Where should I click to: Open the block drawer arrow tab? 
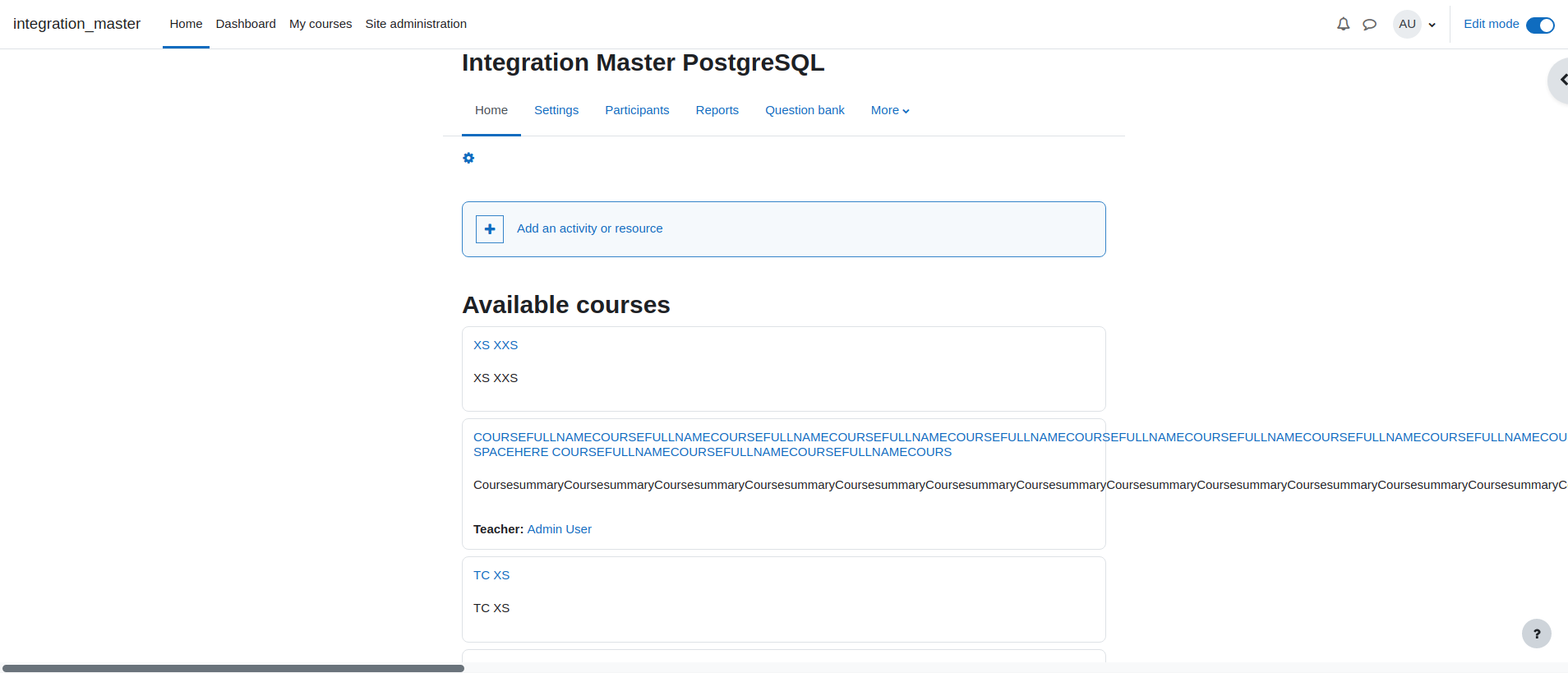1560,80
